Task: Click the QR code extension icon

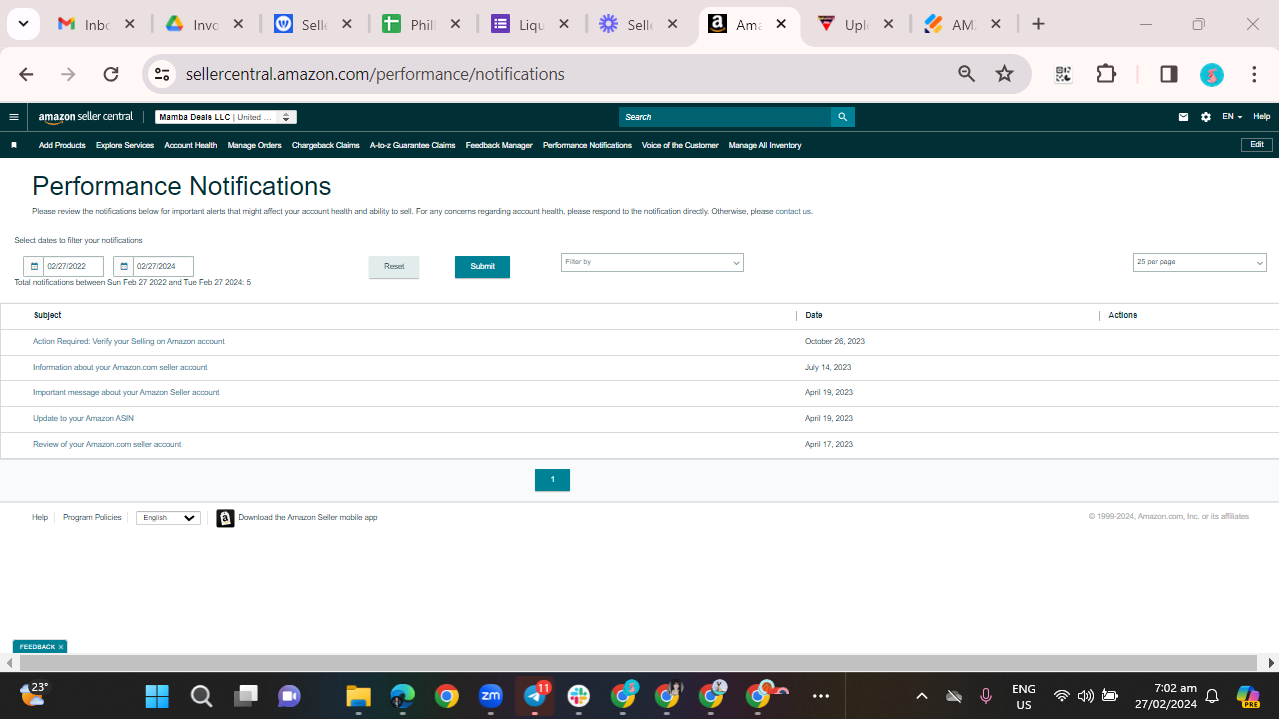Action: pos(1063,74)
